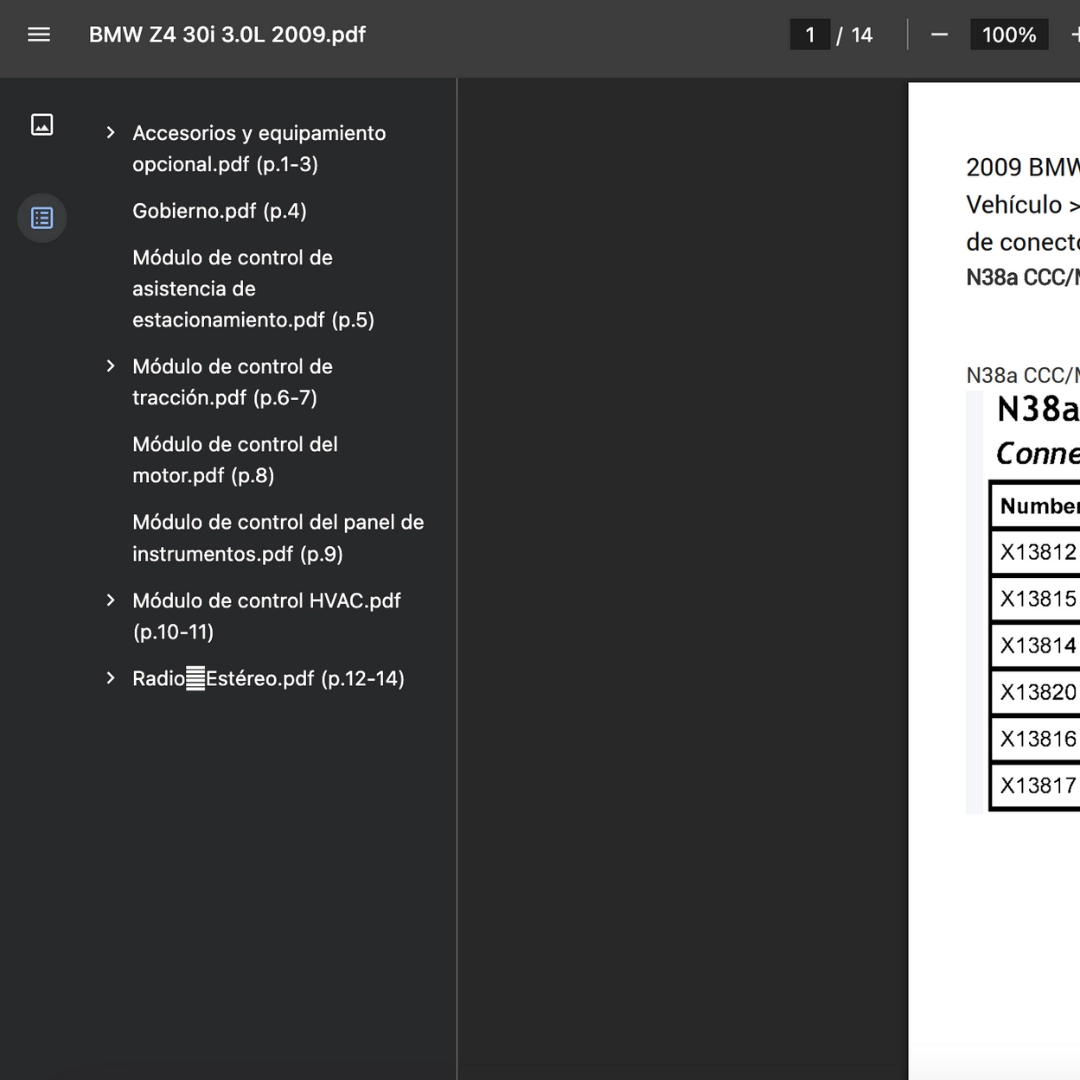Select table cell X13820
This screenshot has height=1080, width=1080.
tap(1035, 692)
